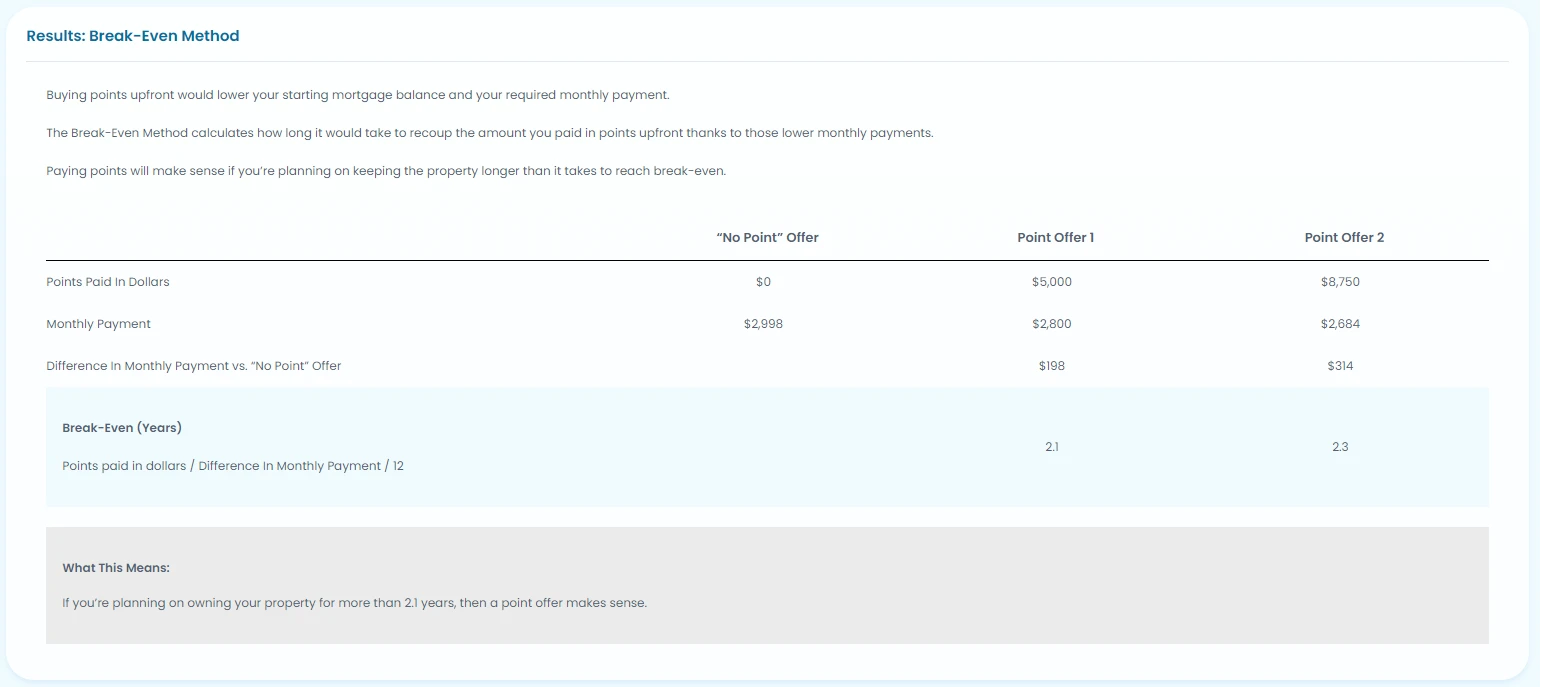Select the Point Offer 2 column header
1541x687 pixels.
coord(1344,237)
